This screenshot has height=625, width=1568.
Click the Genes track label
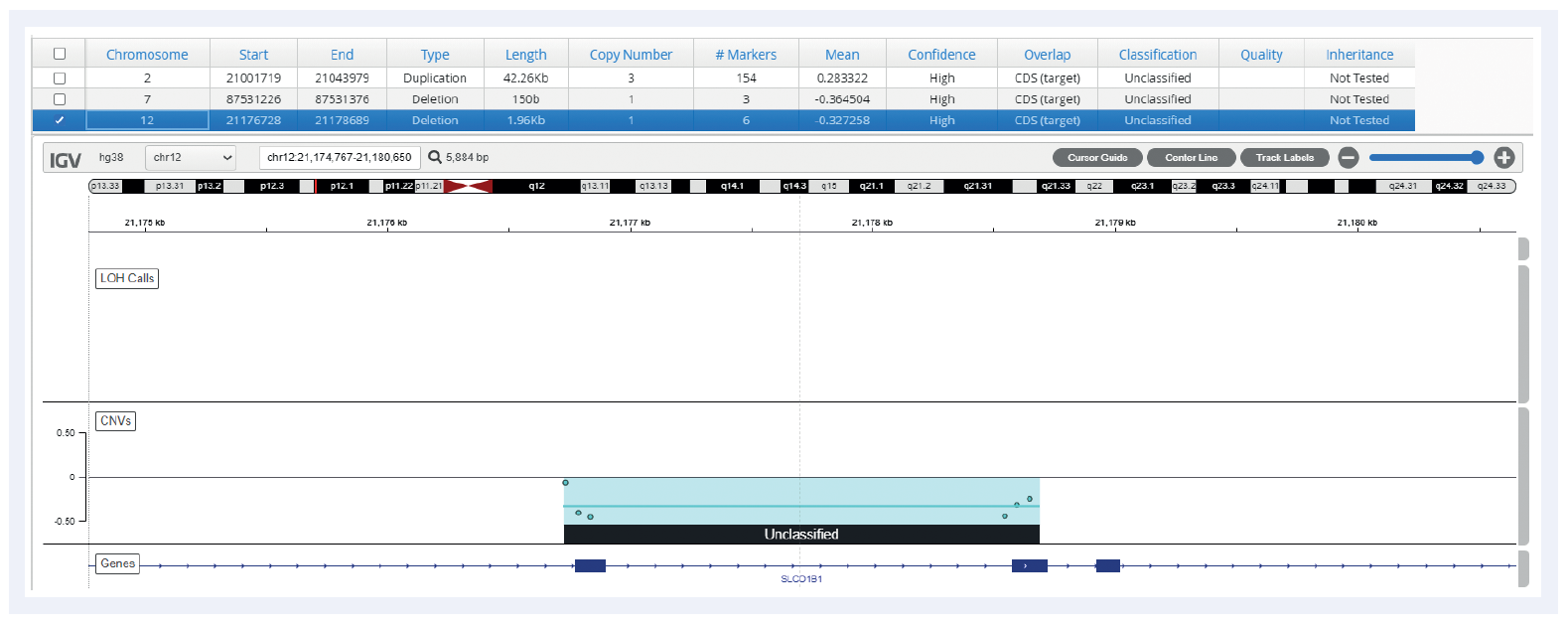[118, 563]
